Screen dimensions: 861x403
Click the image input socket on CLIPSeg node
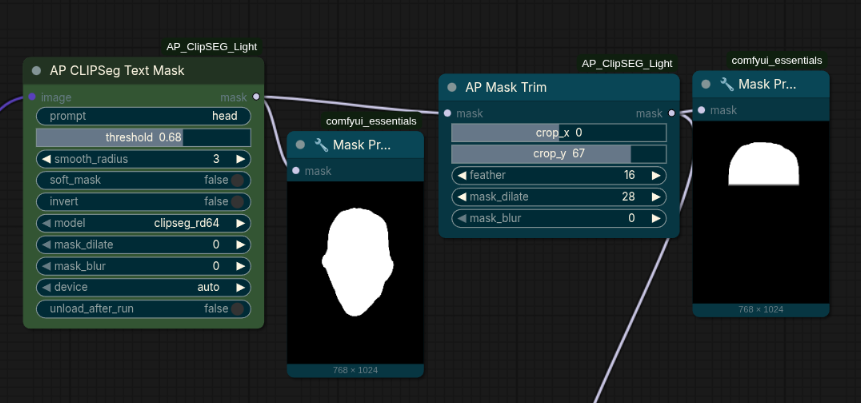point(32,97)
